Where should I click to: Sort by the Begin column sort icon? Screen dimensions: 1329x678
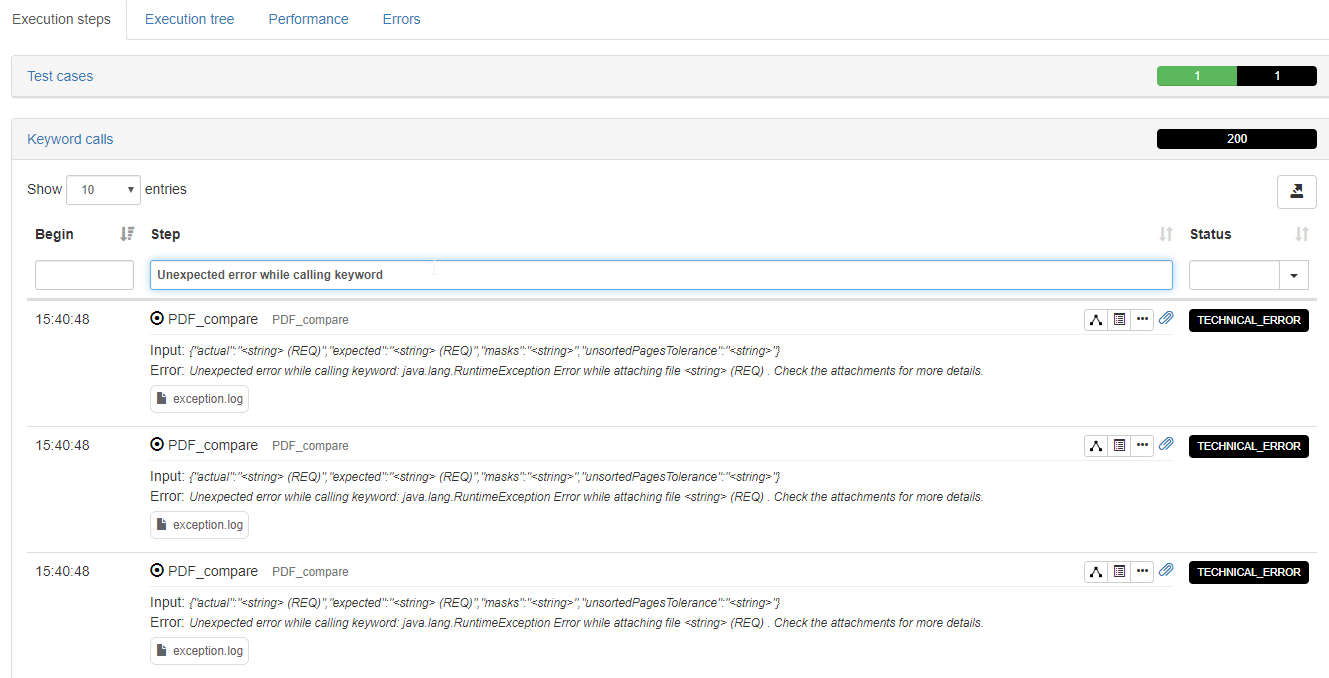point(127,234)
